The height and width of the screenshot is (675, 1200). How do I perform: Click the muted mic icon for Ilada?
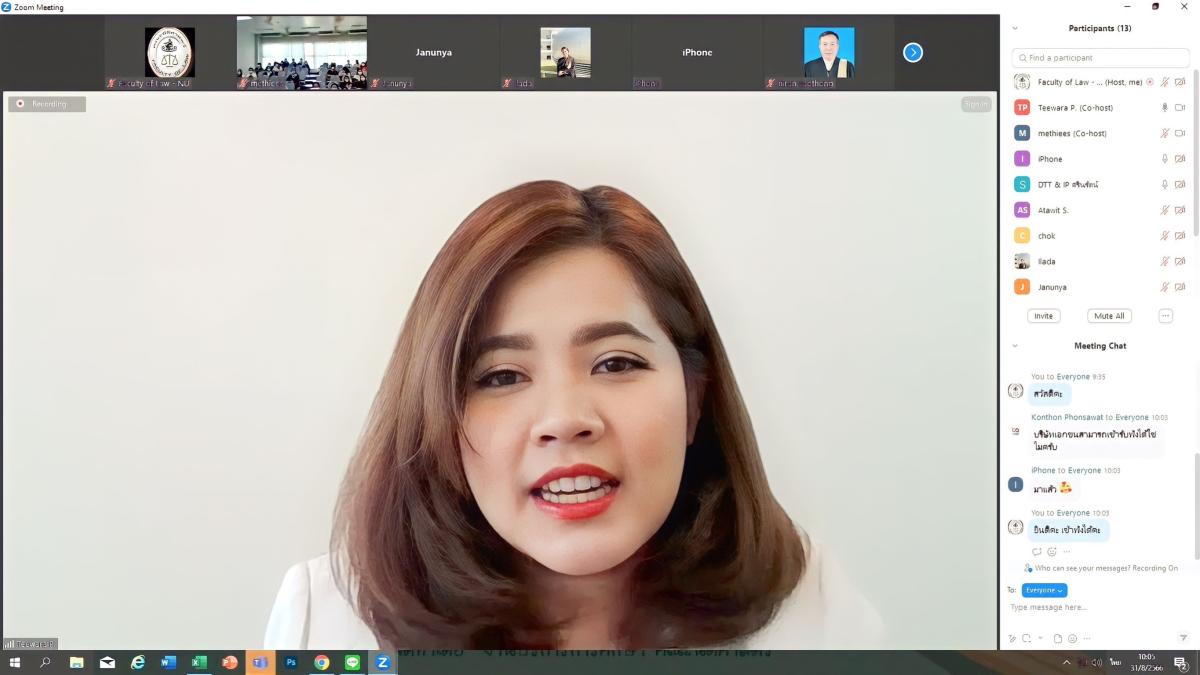coord(1164,261)
